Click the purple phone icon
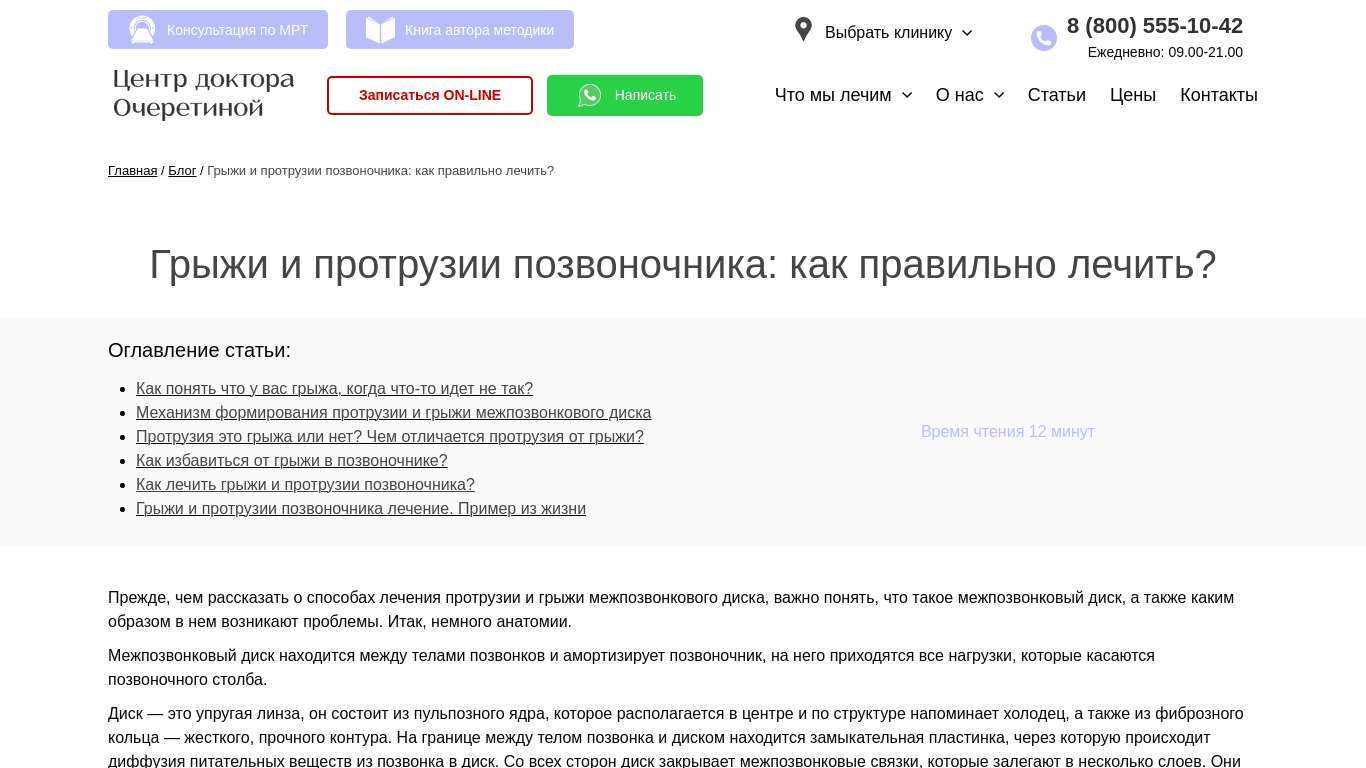Image resolution: width=1366 pixels, height=768 pixels. click(1043, 38)
